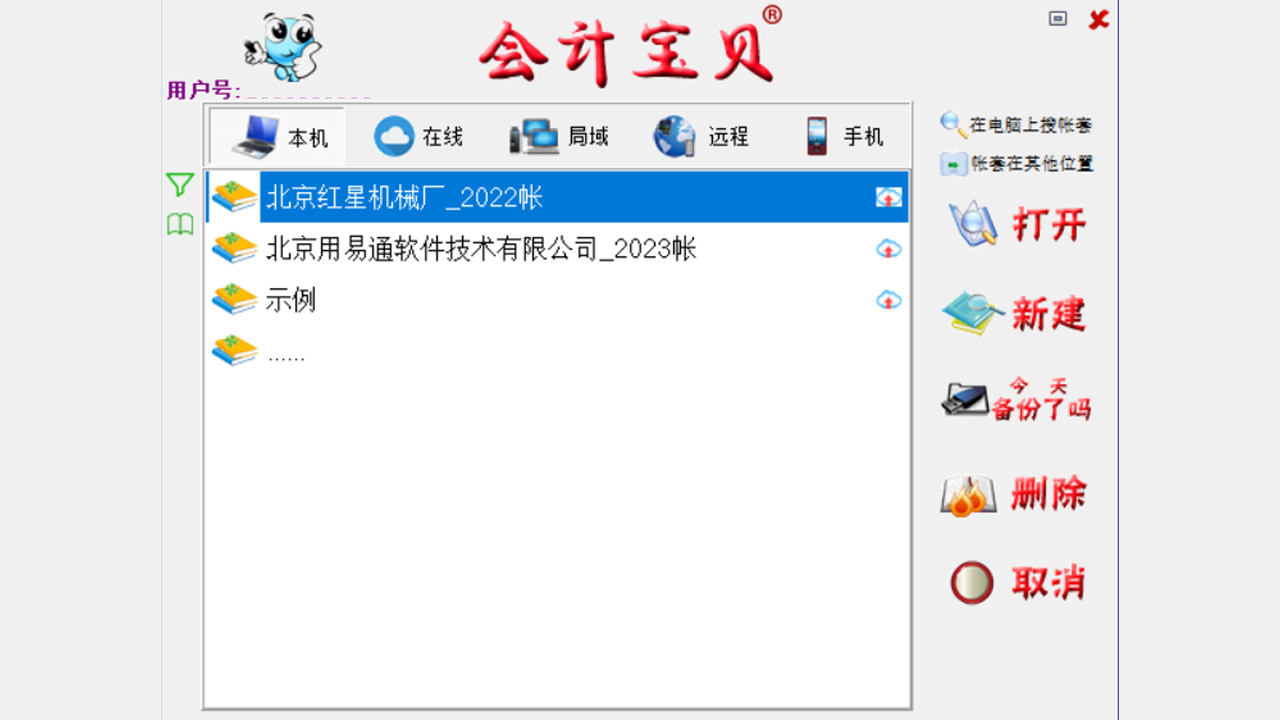Select account 北京红星机械厂_2022帐
Viewport: 1280px width, 720px height.
pos(557,197)
